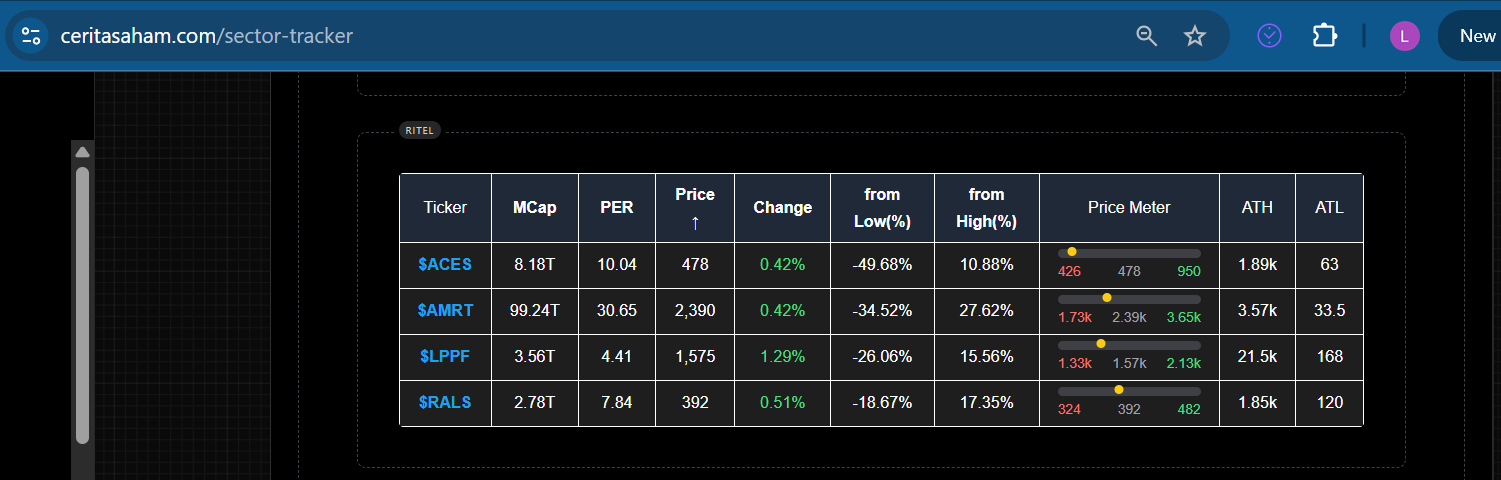Sort table by the Change column header
Viewport: 1501px width, 480px height.
coord(782,208)
